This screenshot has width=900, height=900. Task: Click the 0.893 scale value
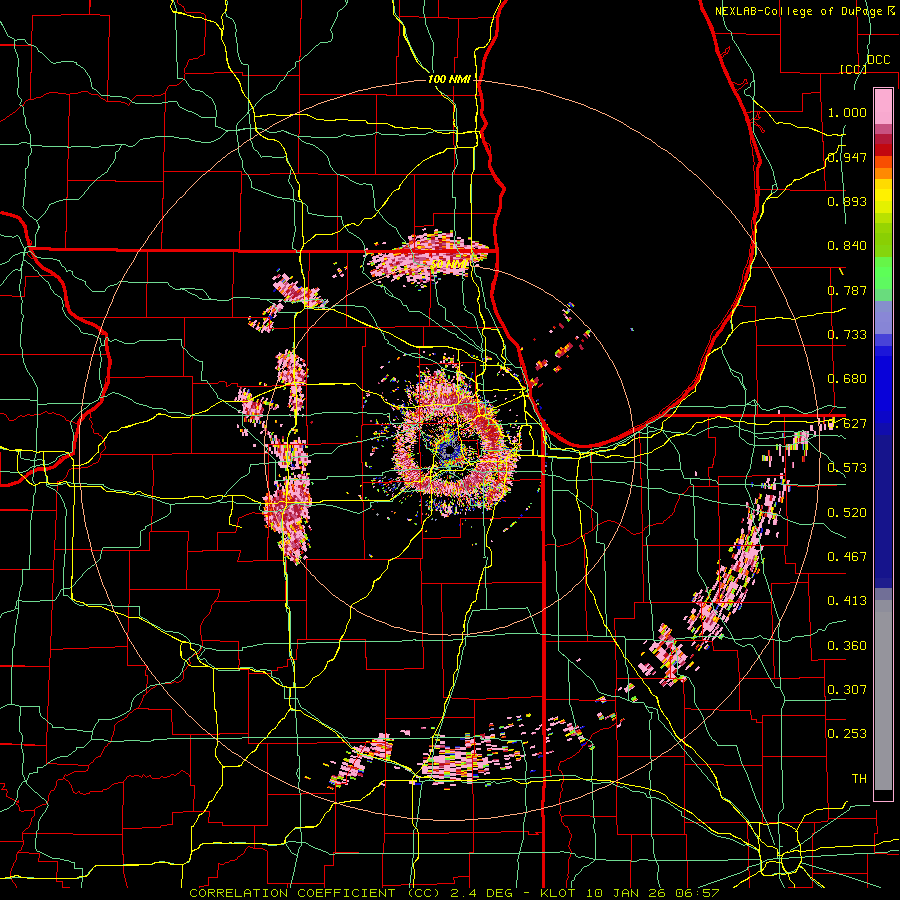point(847,201)
